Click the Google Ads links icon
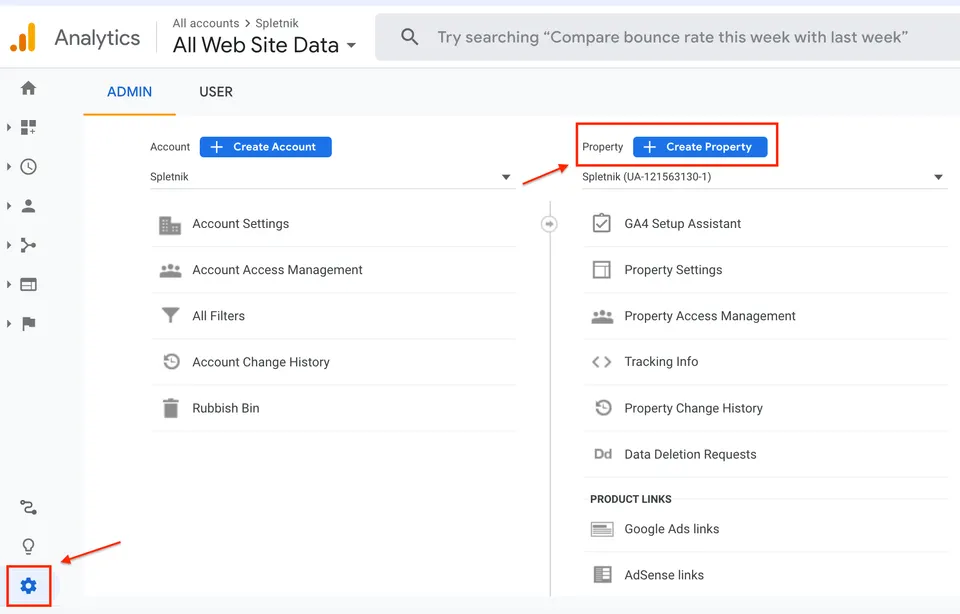The height and width of the screenshot is (614, 960). (602, 529)
